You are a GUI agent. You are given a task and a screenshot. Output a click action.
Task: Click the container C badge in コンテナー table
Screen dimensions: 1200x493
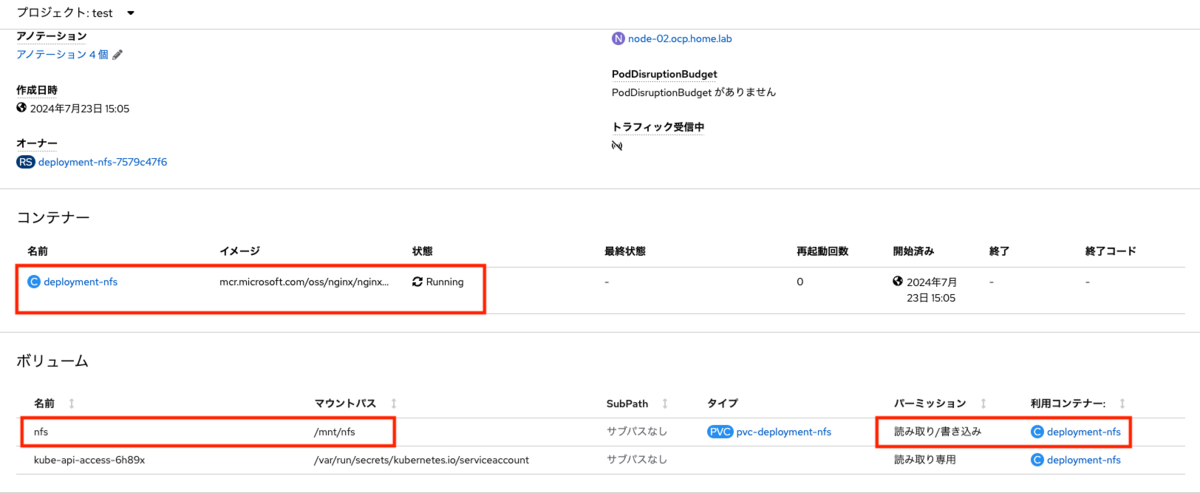[x=34, y=282]
